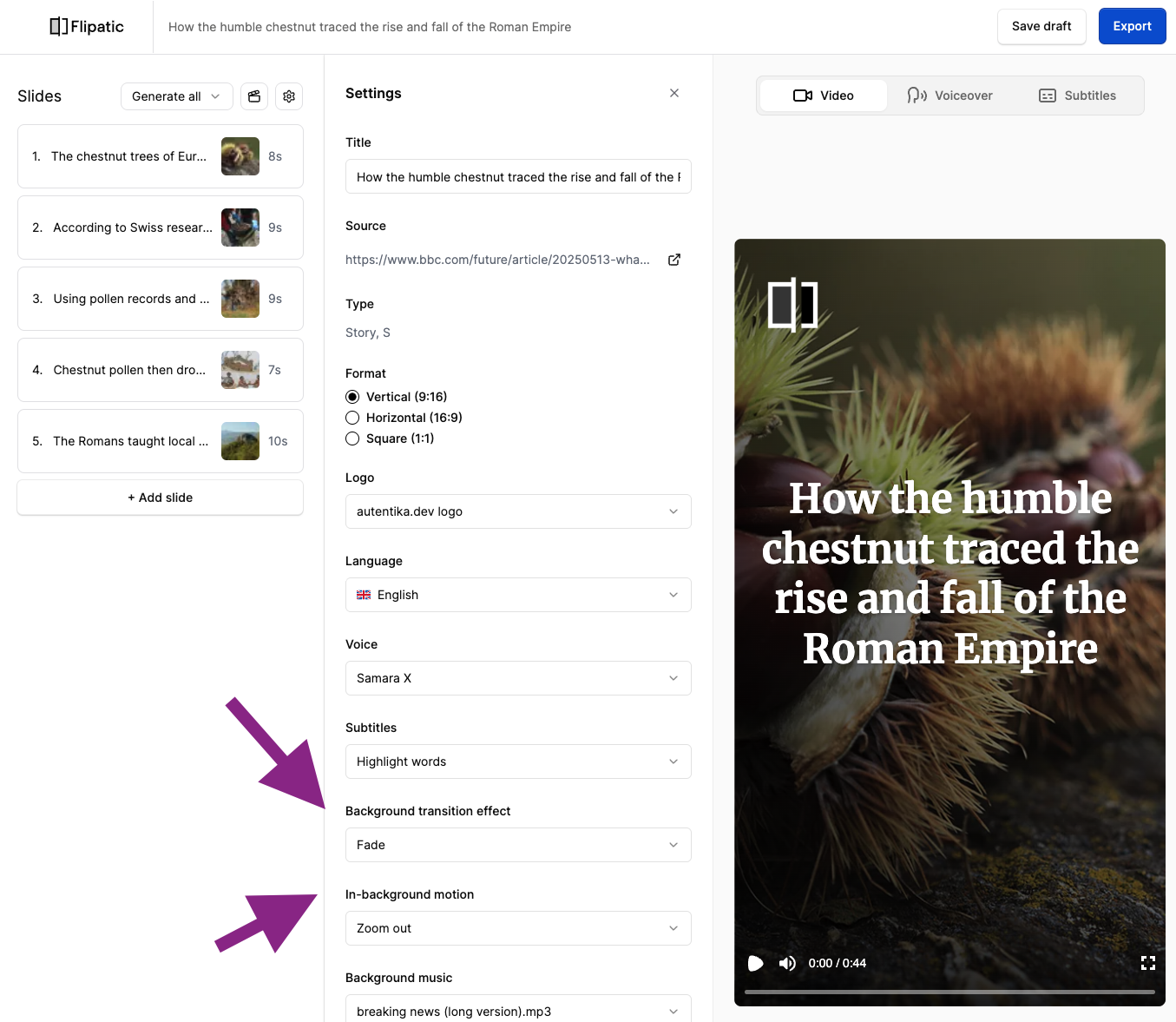Click the video progress bar
Viewport: 1176px width, 1022px height.
(x=949, y=992)
